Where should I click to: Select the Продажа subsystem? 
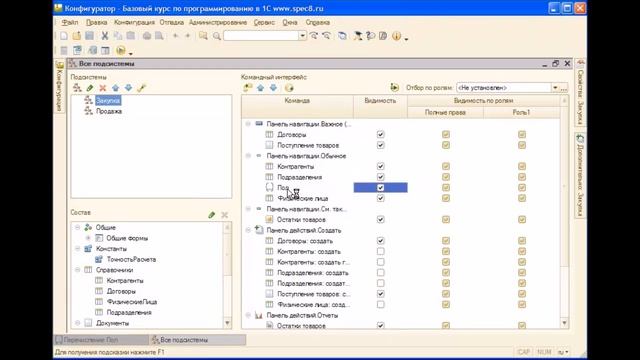tap(109, 111)
